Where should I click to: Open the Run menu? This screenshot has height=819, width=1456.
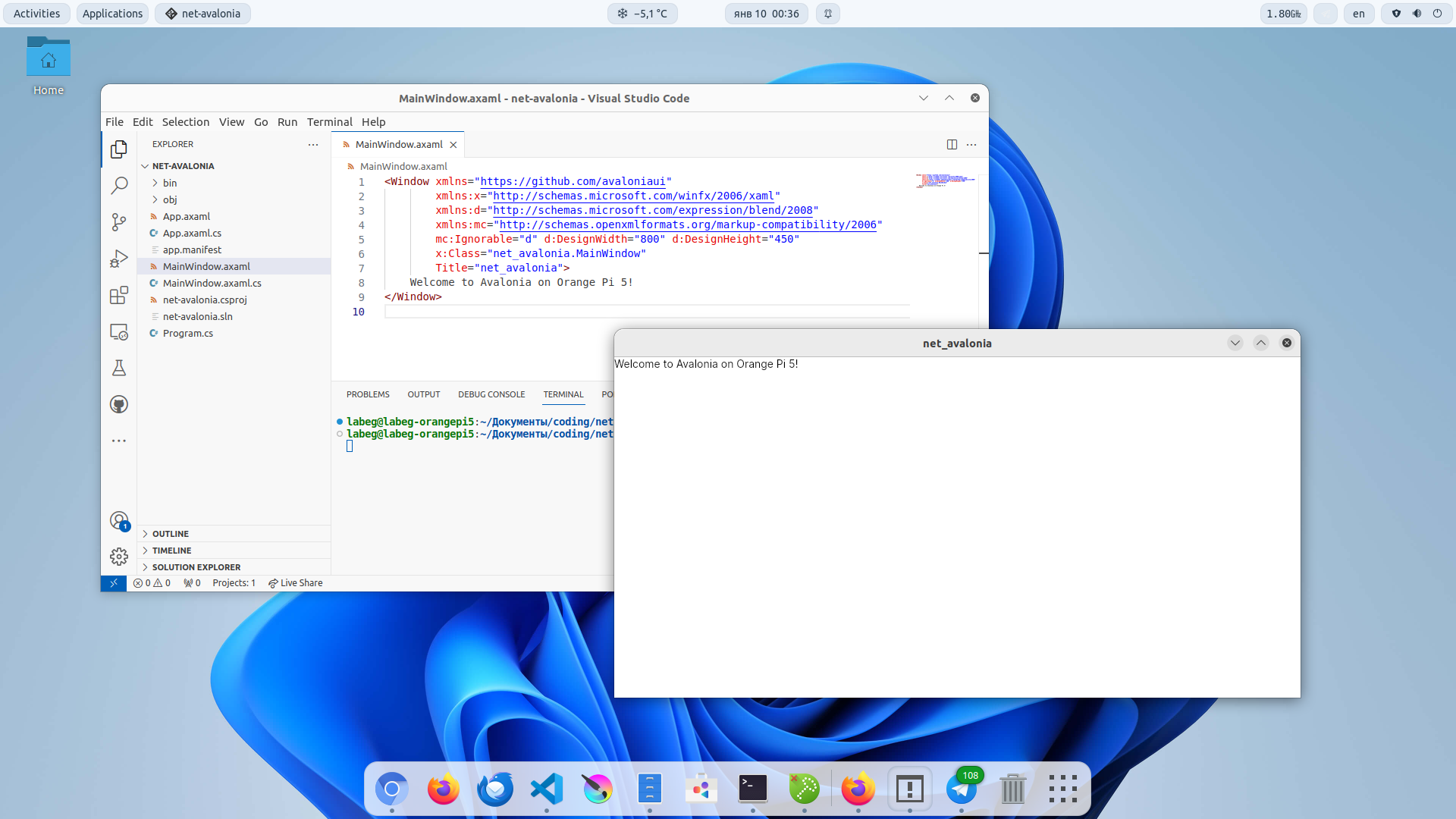287,122
